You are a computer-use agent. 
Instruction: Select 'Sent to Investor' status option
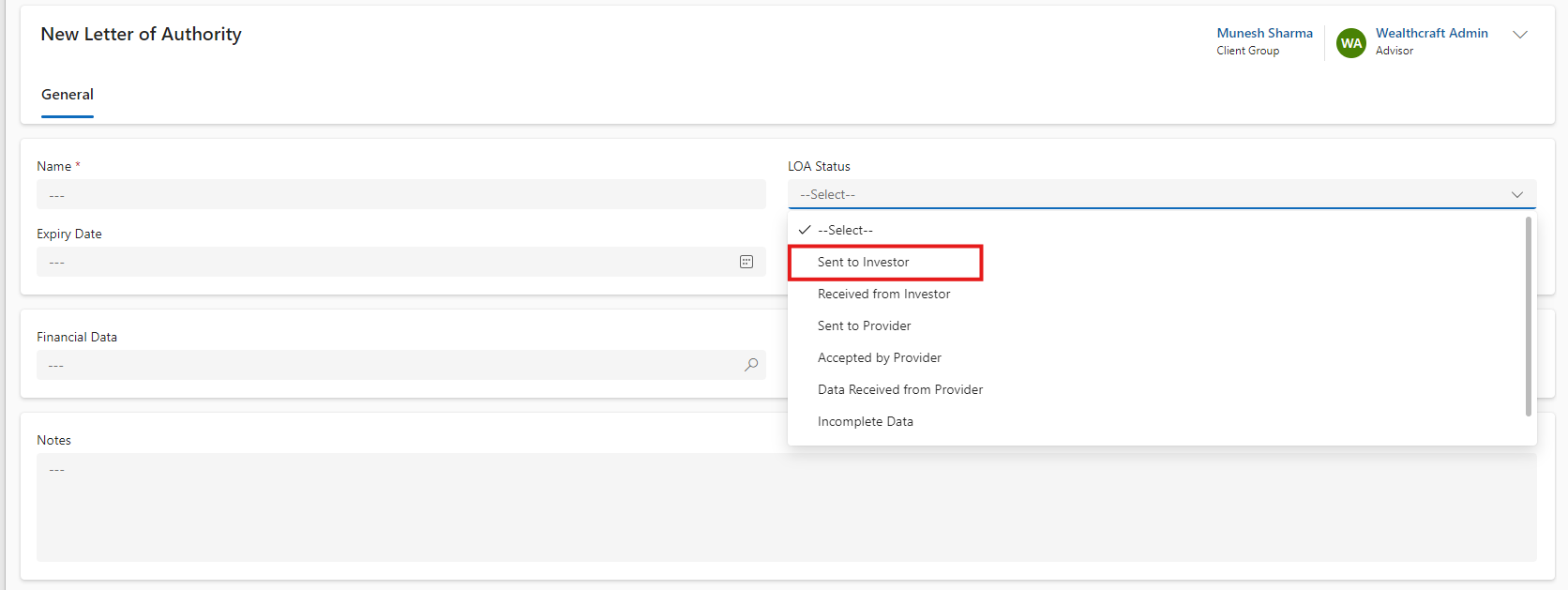pyautogui.click(x=863, y=262)
